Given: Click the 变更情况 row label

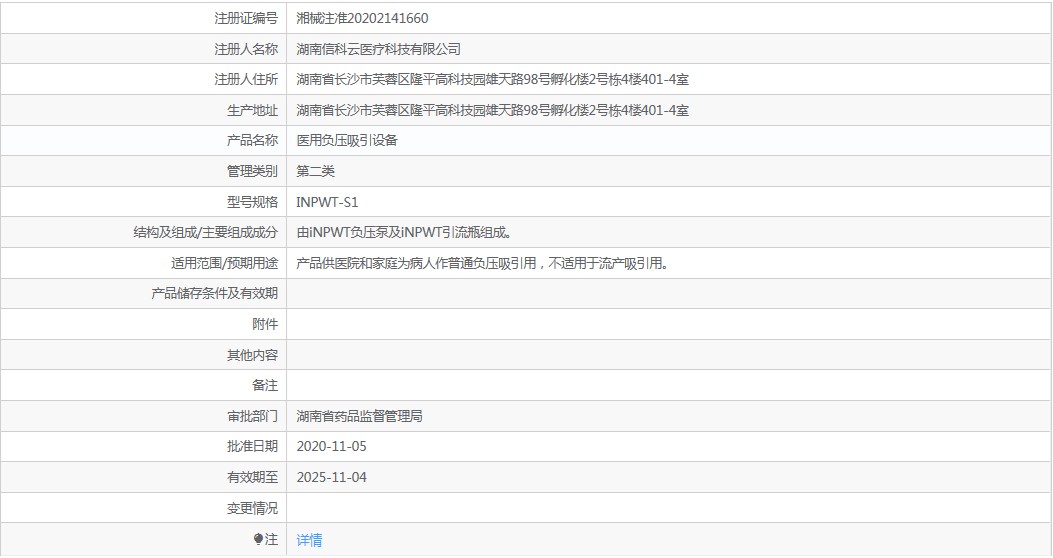Looking at the screenshot, I should (252, 508).
